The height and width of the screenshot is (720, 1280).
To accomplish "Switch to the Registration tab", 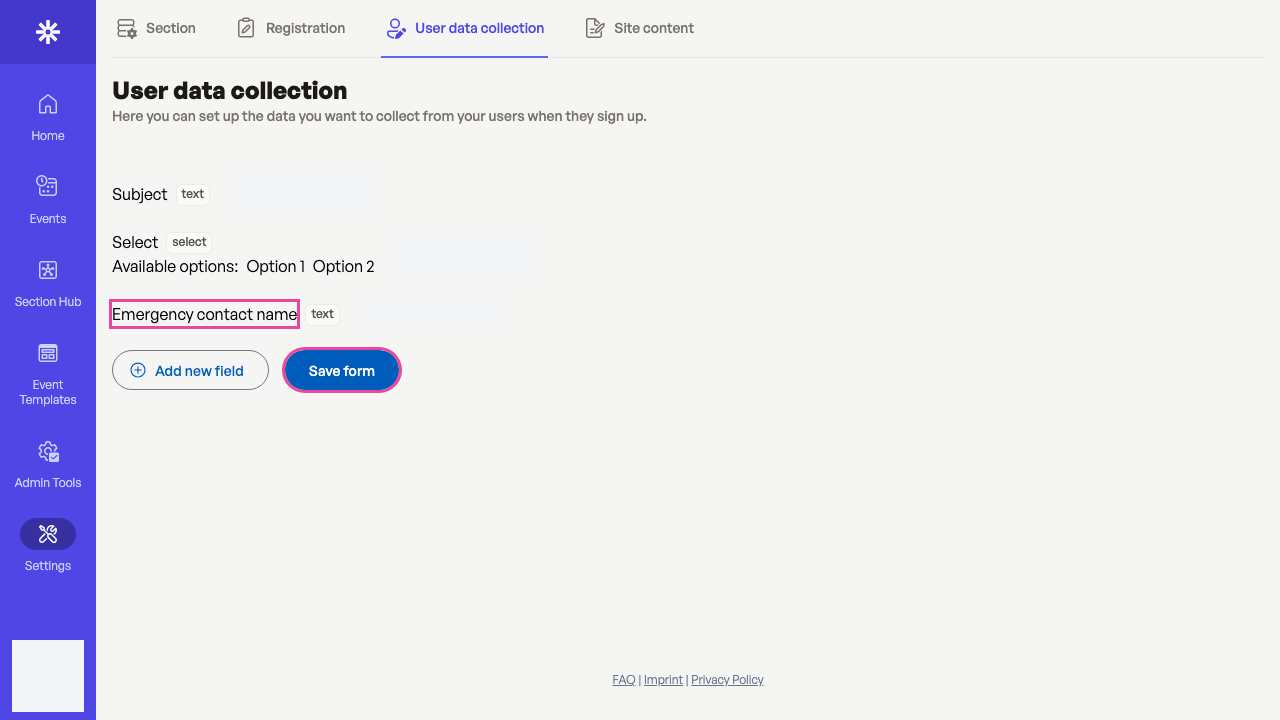I will pos(291,28).
